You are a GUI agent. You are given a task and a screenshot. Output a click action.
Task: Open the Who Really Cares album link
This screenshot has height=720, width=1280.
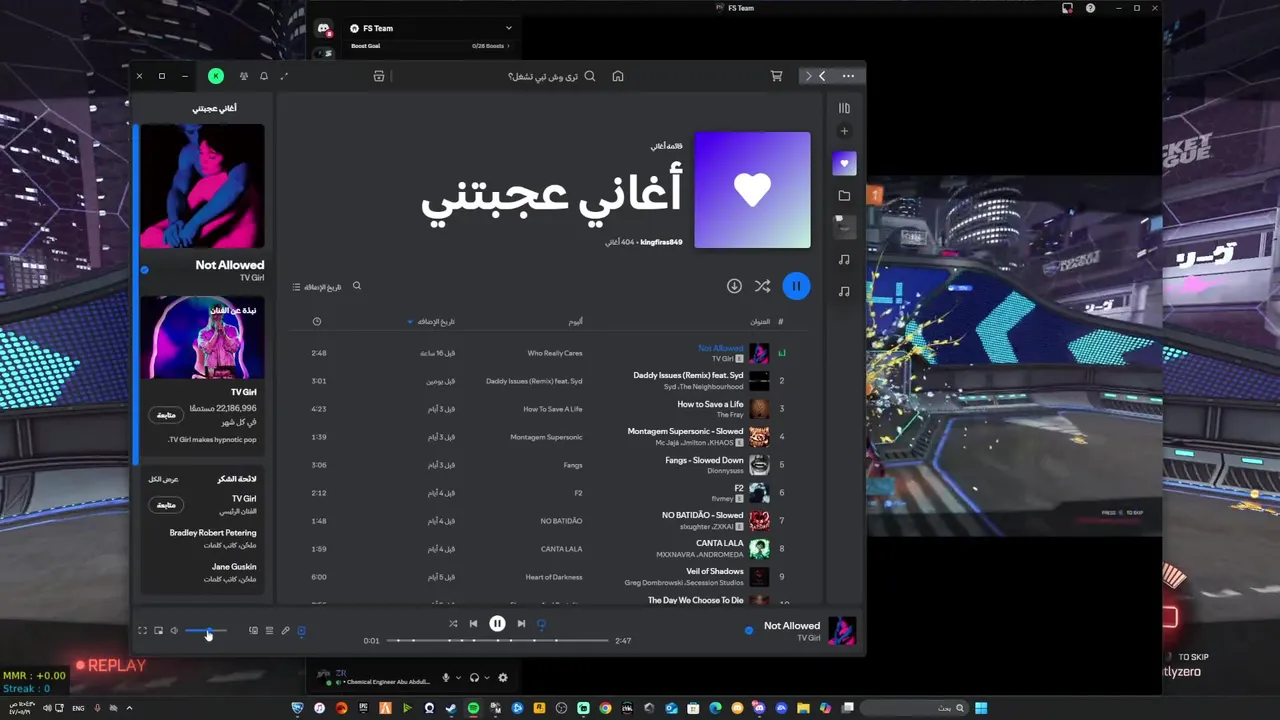[x=555, y=353]
